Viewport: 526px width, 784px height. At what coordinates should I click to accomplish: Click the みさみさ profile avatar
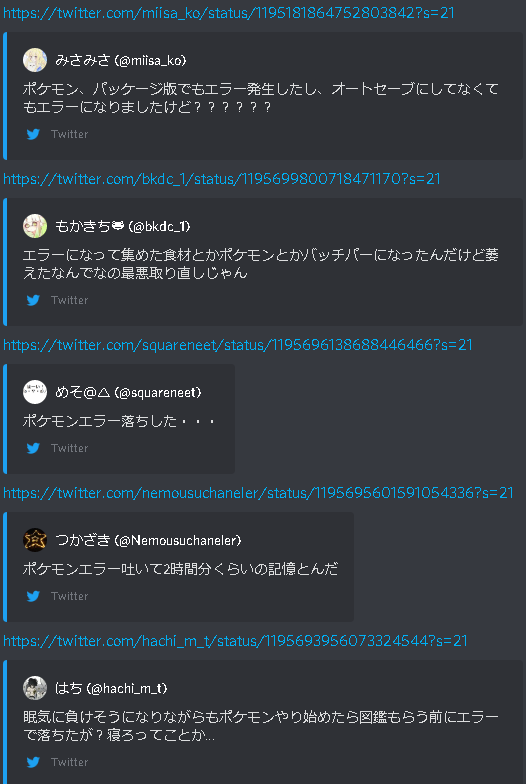pyautogui.click(x=35, y=60)
